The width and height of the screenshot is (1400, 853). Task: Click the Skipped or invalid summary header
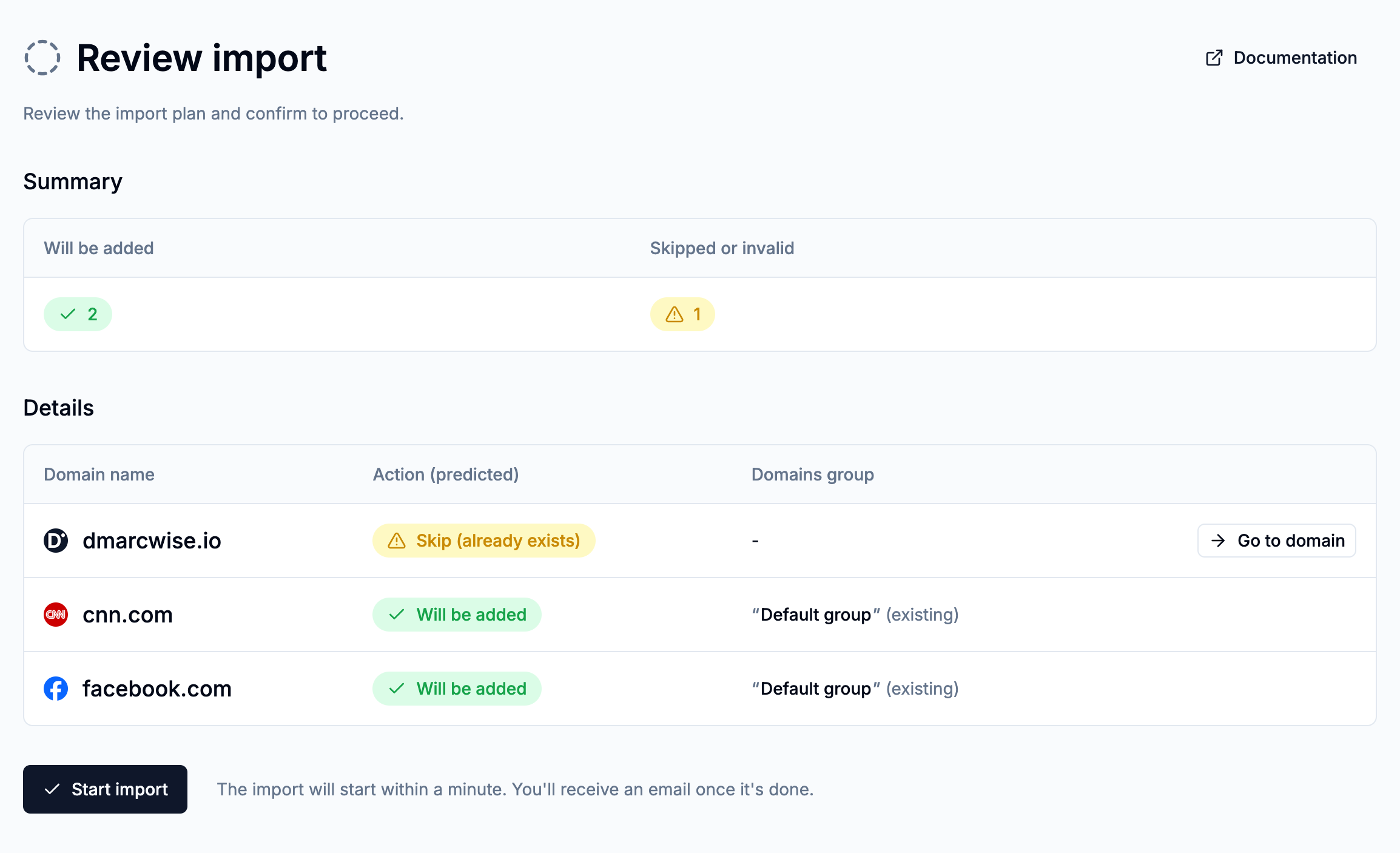(722, 248)
